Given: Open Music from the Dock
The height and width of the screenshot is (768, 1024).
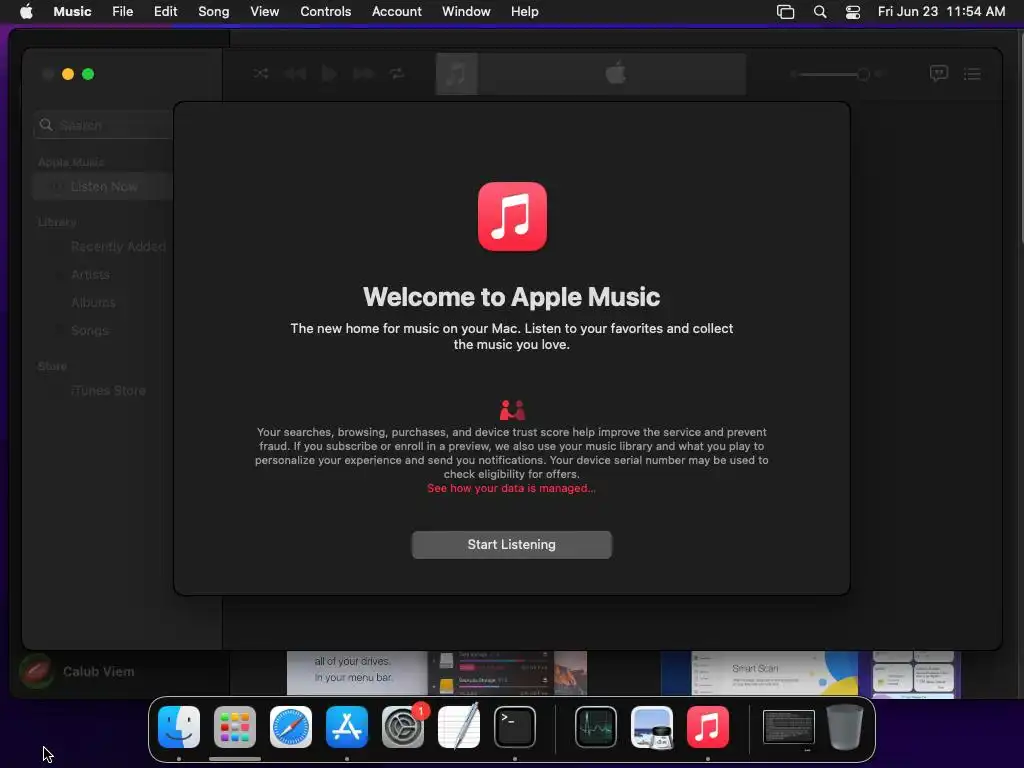Looking at the screenshot, I should pos(708,727).
